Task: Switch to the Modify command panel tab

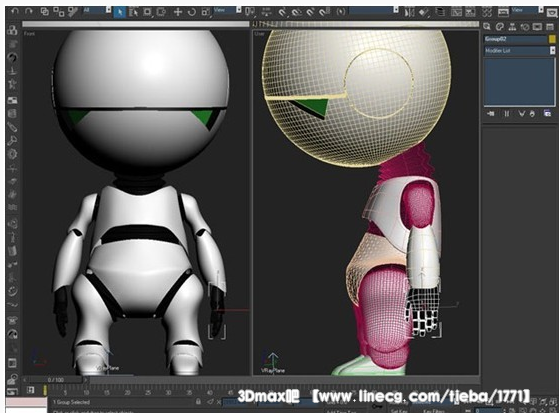Action: (x=500, y=26)
